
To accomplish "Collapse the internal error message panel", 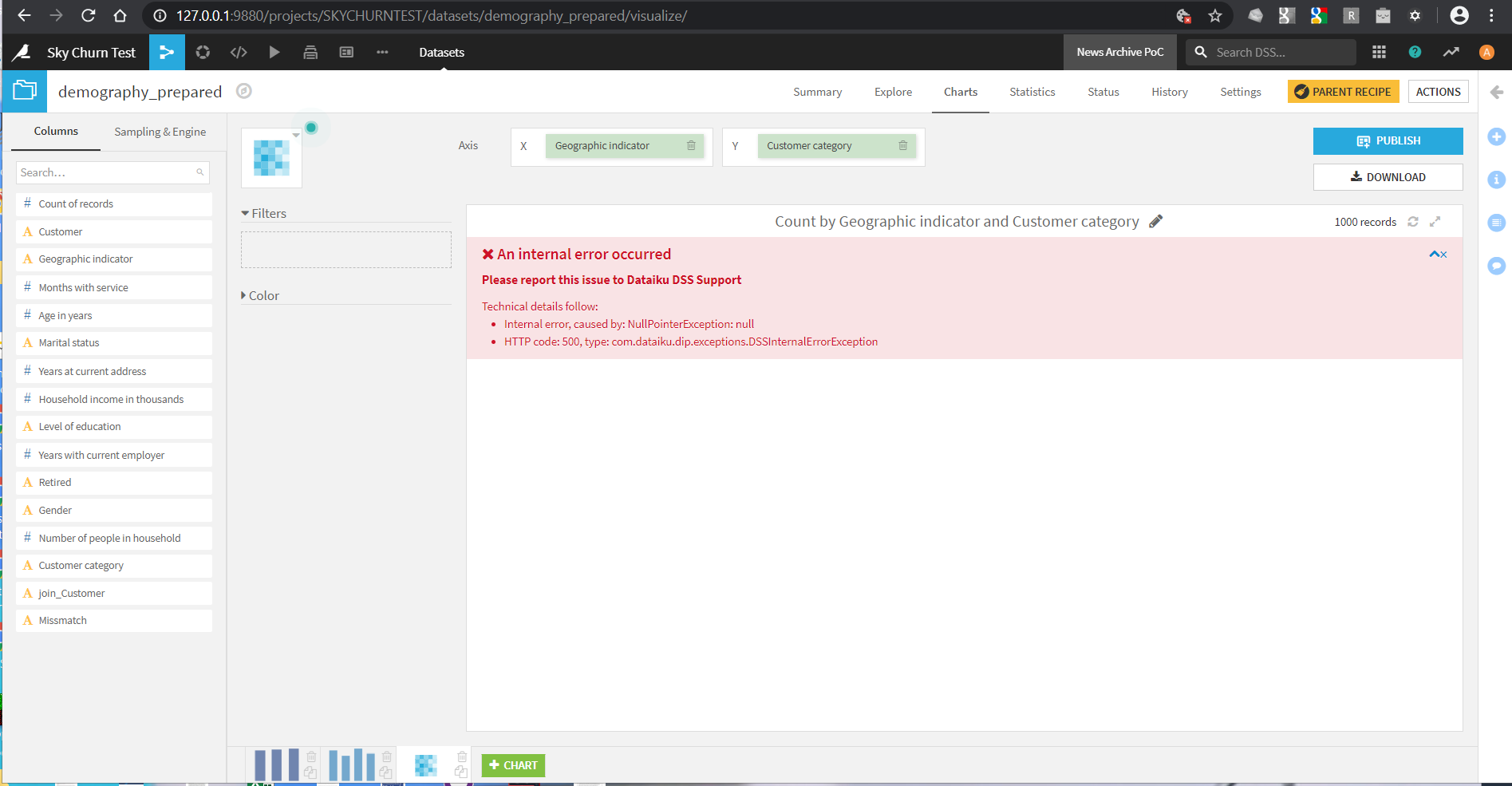I will point(1435,255).
